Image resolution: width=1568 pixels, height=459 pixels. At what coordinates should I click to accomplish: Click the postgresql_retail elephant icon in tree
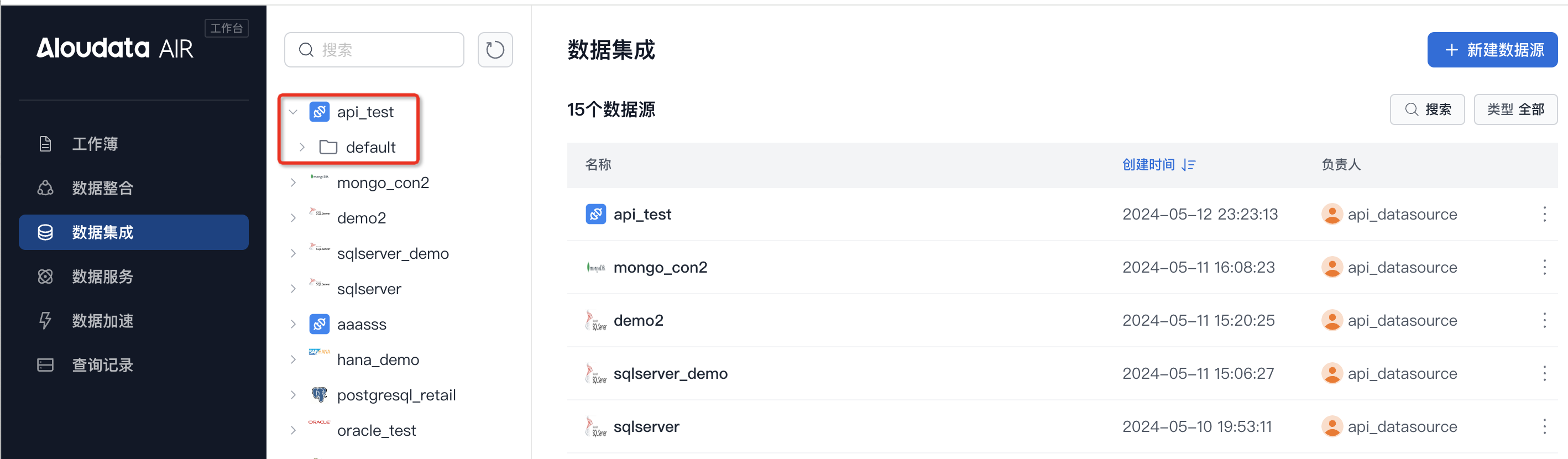(319, 394)
